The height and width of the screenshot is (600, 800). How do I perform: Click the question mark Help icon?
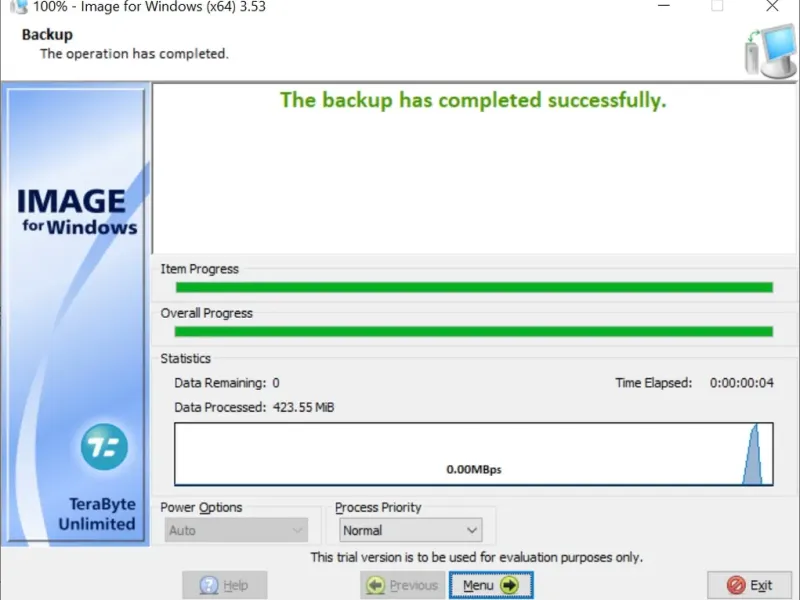click(x=209, y=585)
